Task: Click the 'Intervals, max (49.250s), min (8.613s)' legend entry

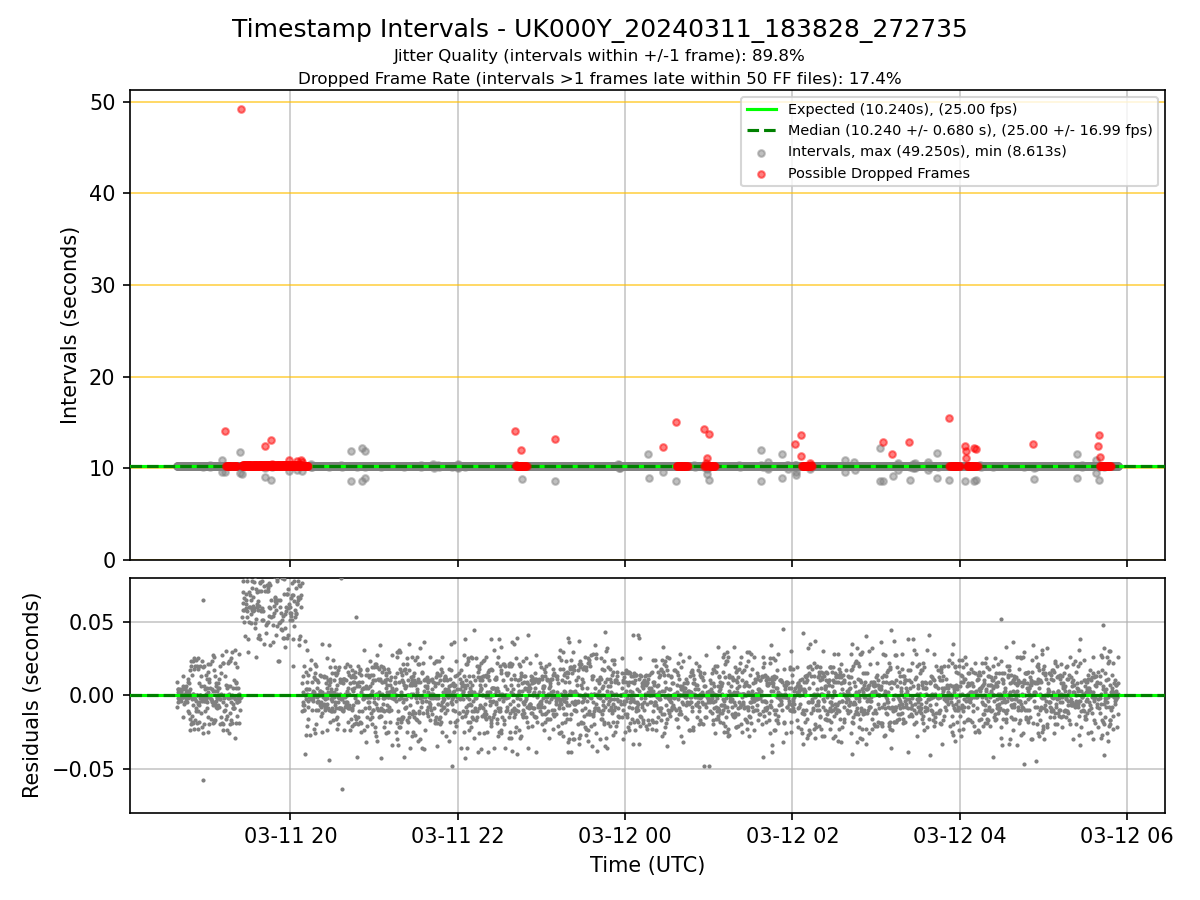Action: click(927, 151)
